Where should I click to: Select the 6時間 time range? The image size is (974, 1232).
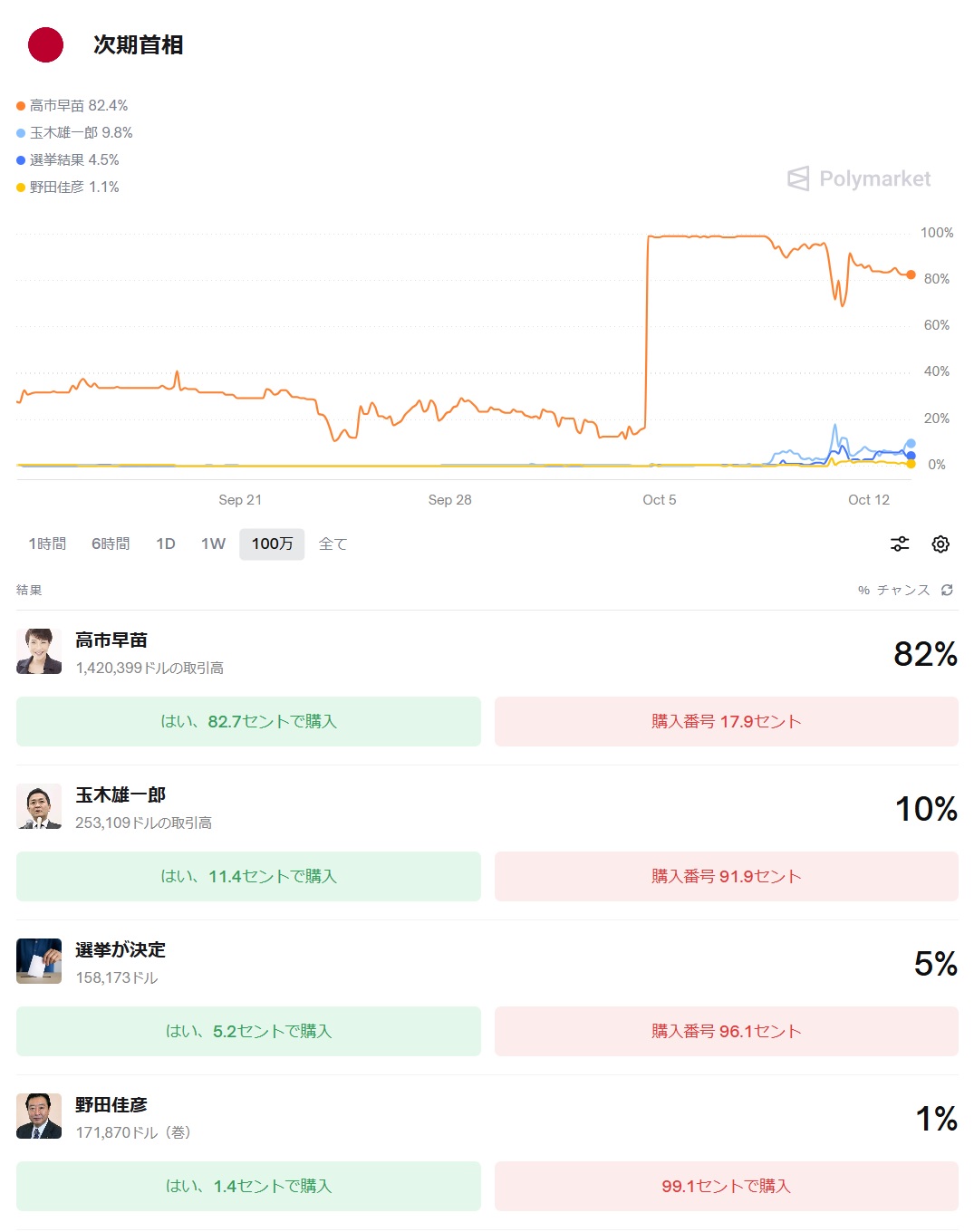(111, 544)
